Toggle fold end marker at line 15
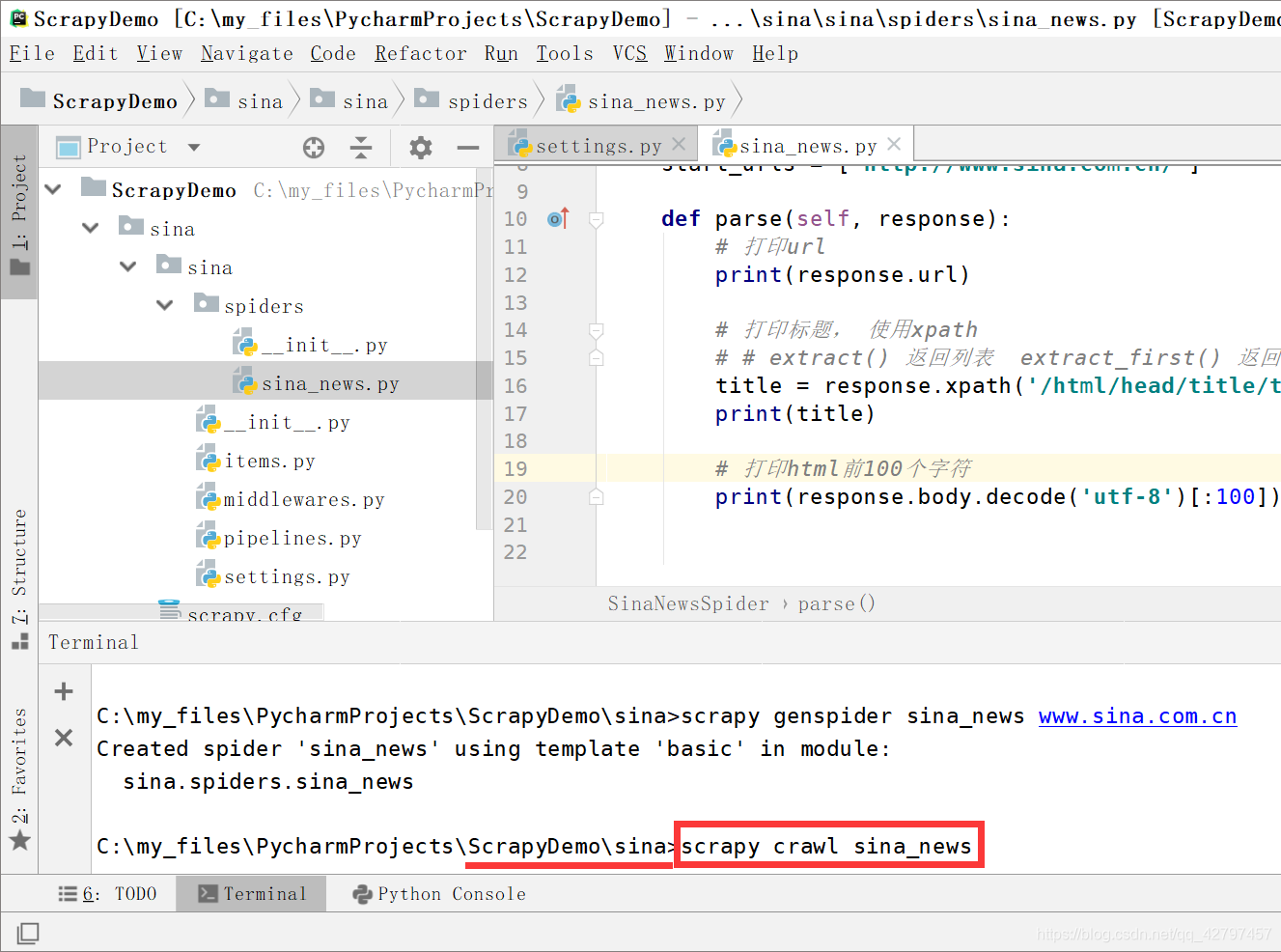Screen dimensions: 1281x952 597,358
